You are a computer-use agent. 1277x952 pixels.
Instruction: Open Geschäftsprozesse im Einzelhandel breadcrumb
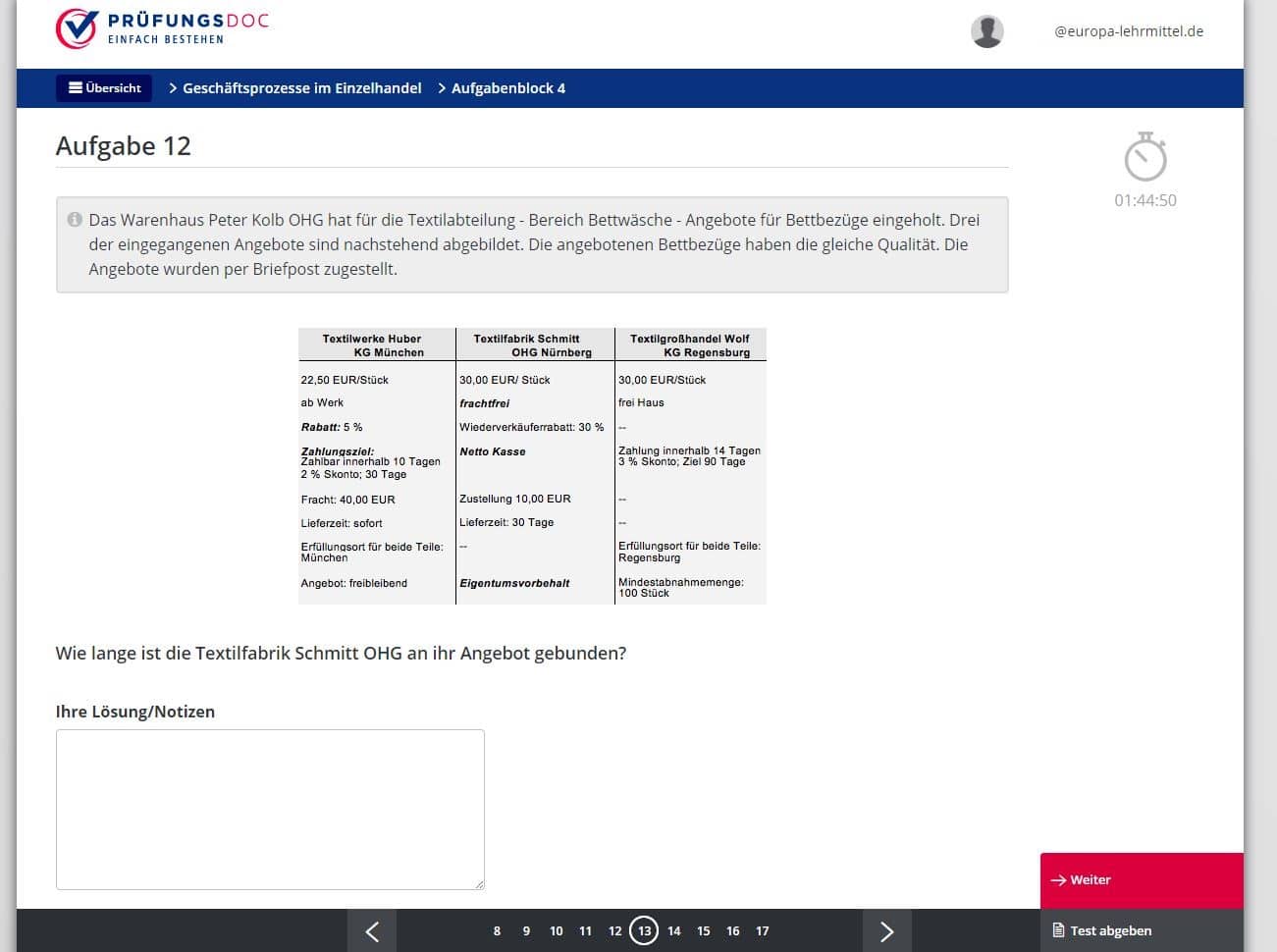301,88
